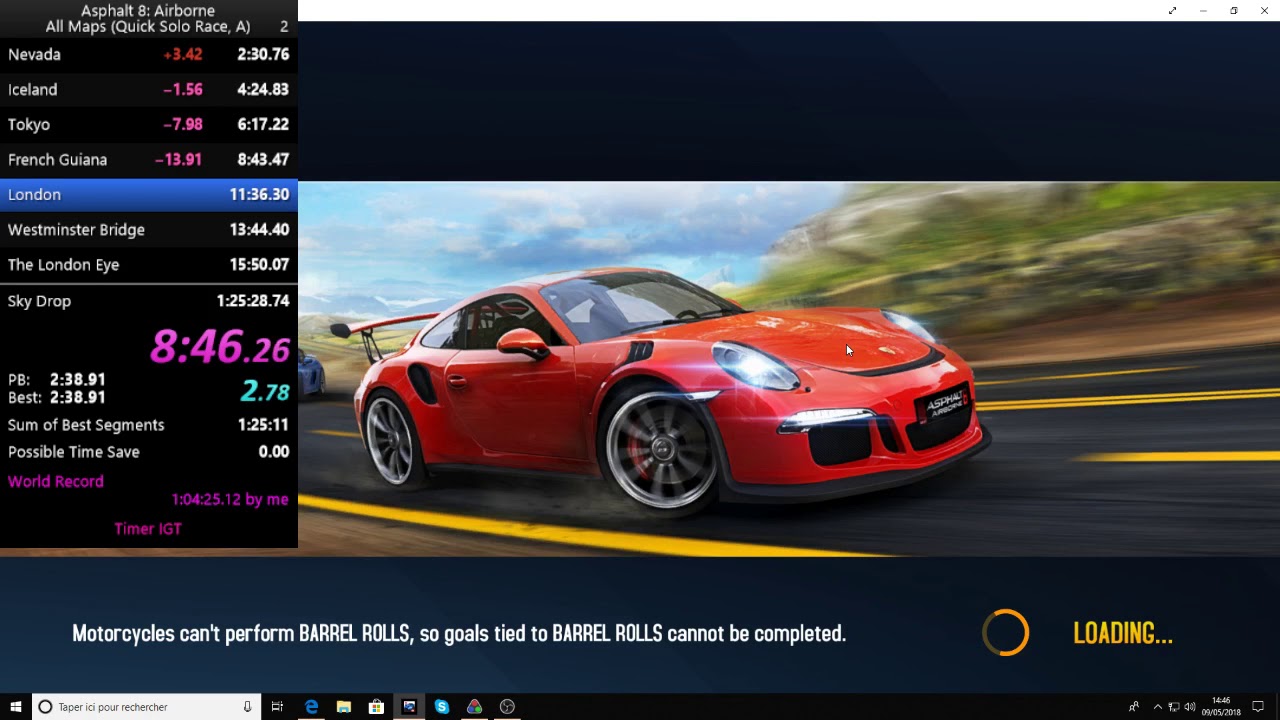Click the World Record label

[56, 482]
